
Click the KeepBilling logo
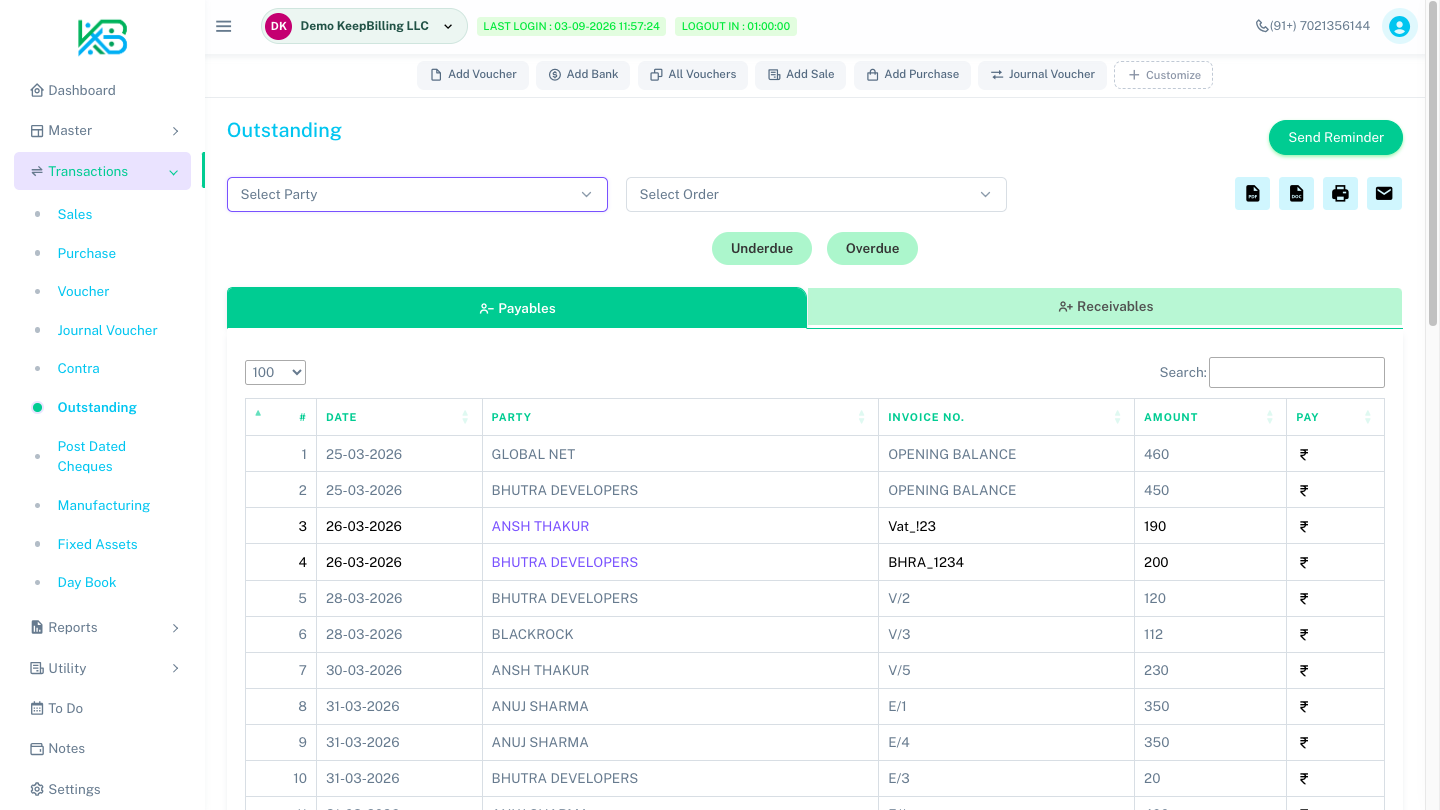coord(102,37)
